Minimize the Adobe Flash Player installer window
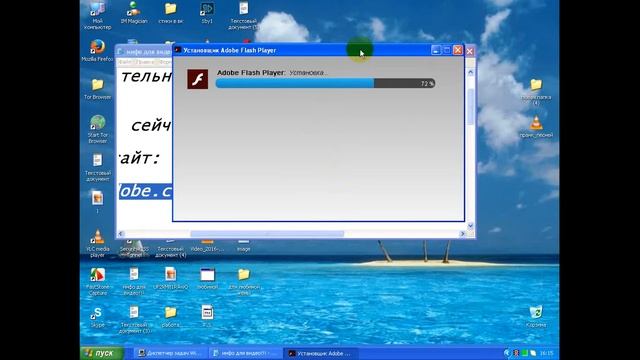The image size is (640, 360). click(436, 50)
